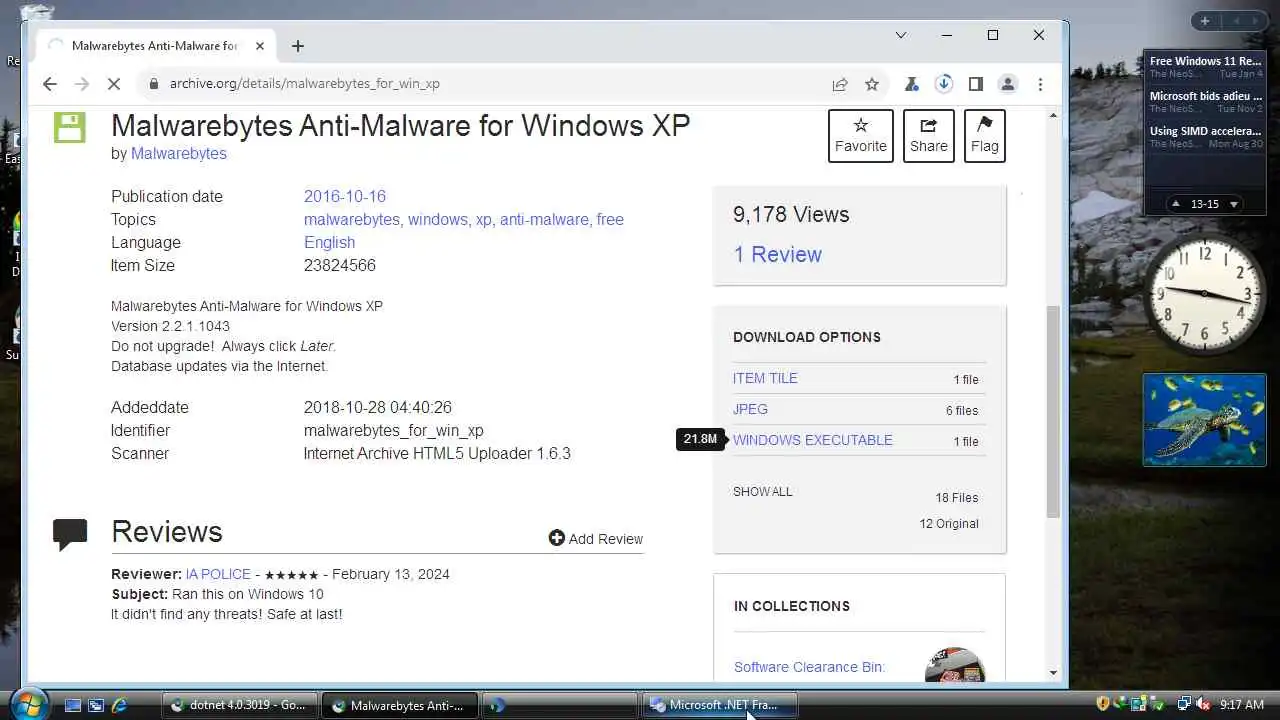
Task: Switch to Malwarebytes Anti- taskbar button
Action: tap(399, 705)
